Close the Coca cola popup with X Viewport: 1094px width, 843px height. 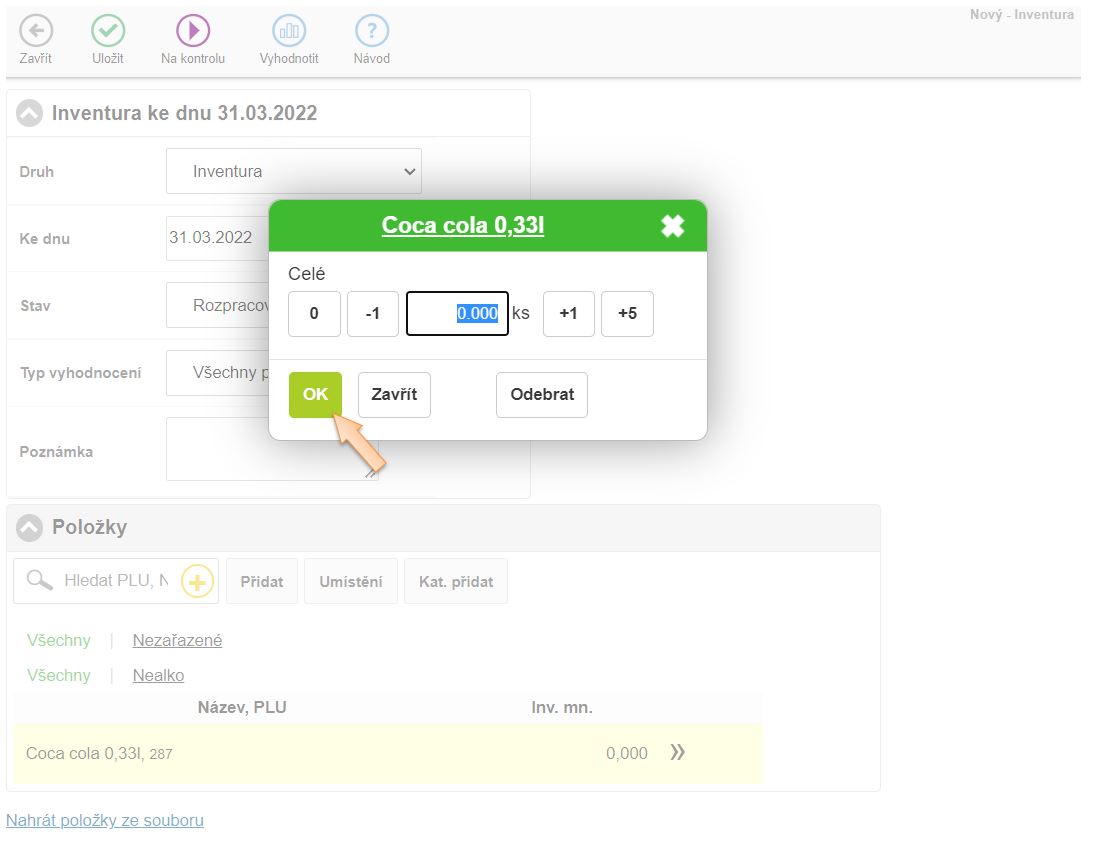click(673, 226)
